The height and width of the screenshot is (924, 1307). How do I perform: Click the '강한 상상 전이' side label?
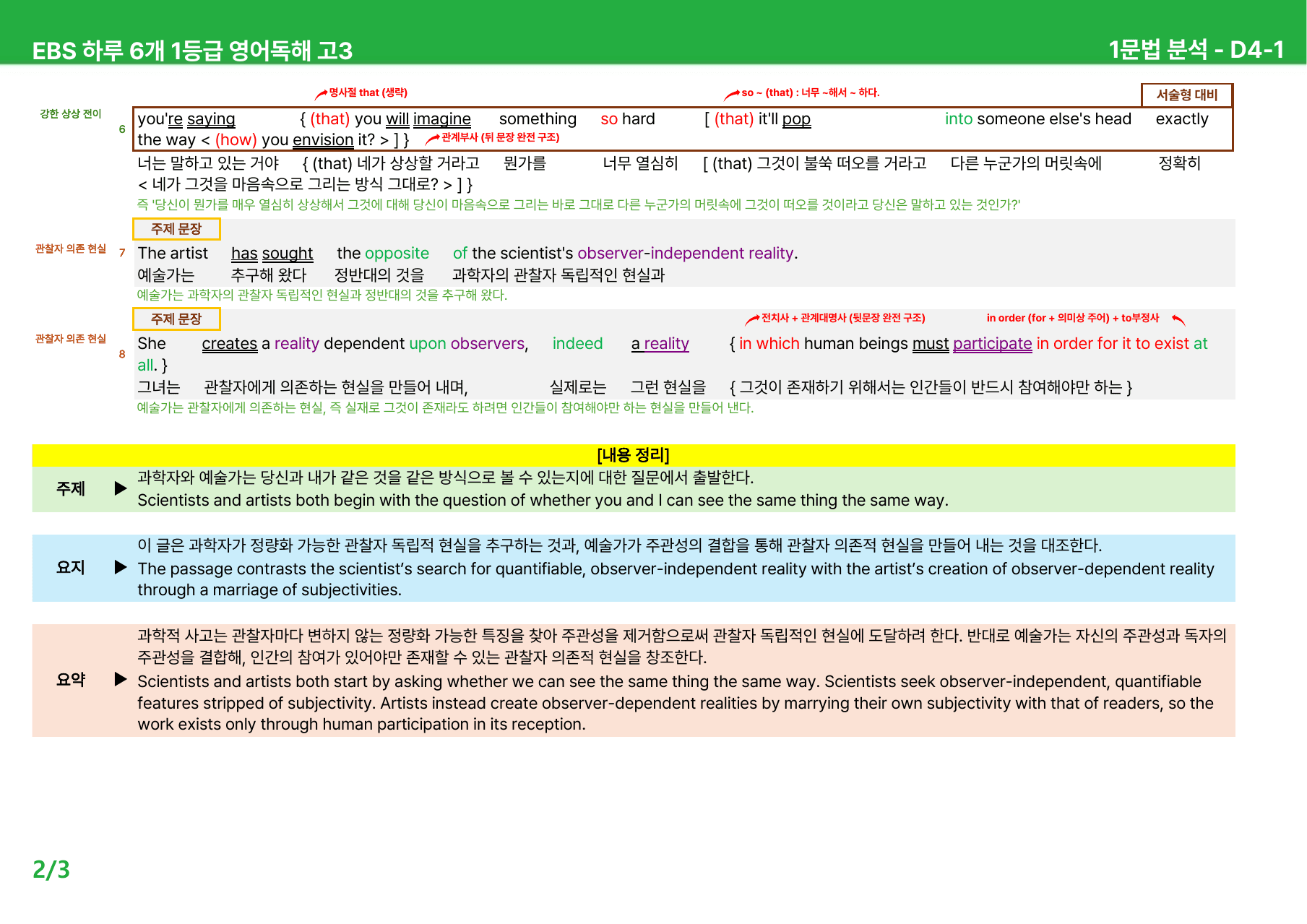click(71, 113)
